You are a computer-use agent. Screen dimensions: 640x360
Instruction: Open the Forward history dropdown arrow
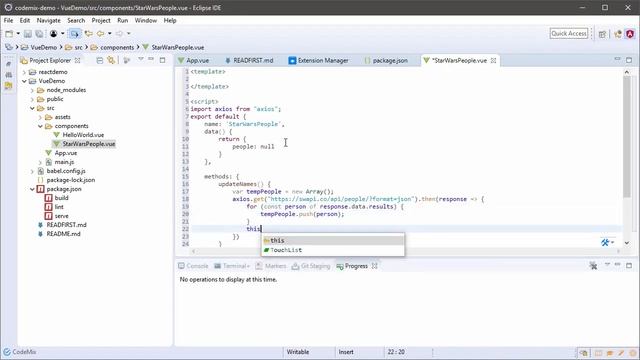(129, 33)
